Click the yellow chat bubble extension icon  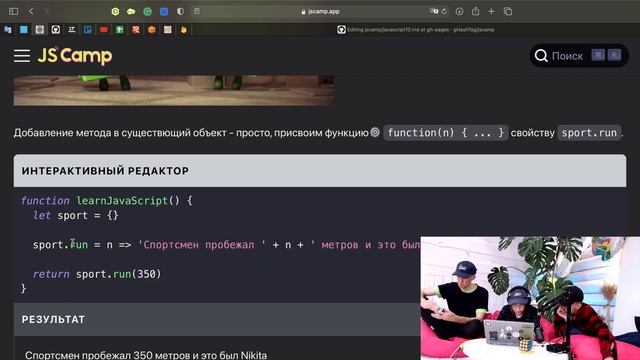131,11
